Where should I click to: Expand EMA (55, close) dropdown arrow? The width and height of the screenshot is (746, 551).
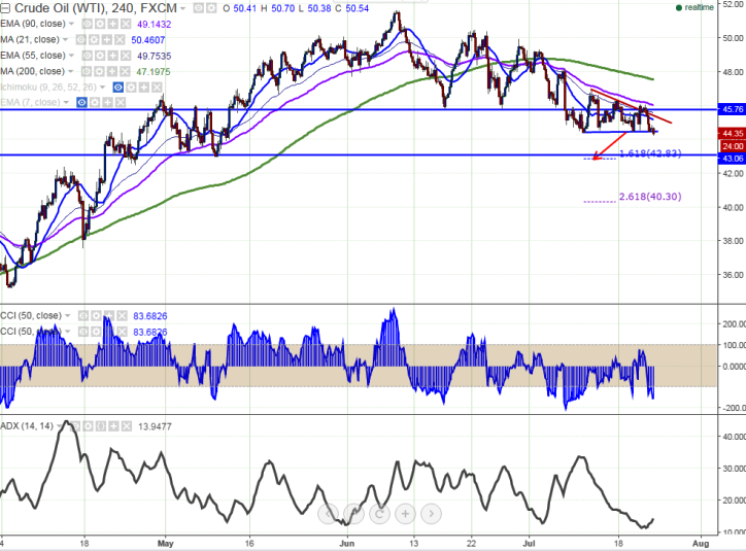(71, 56)
